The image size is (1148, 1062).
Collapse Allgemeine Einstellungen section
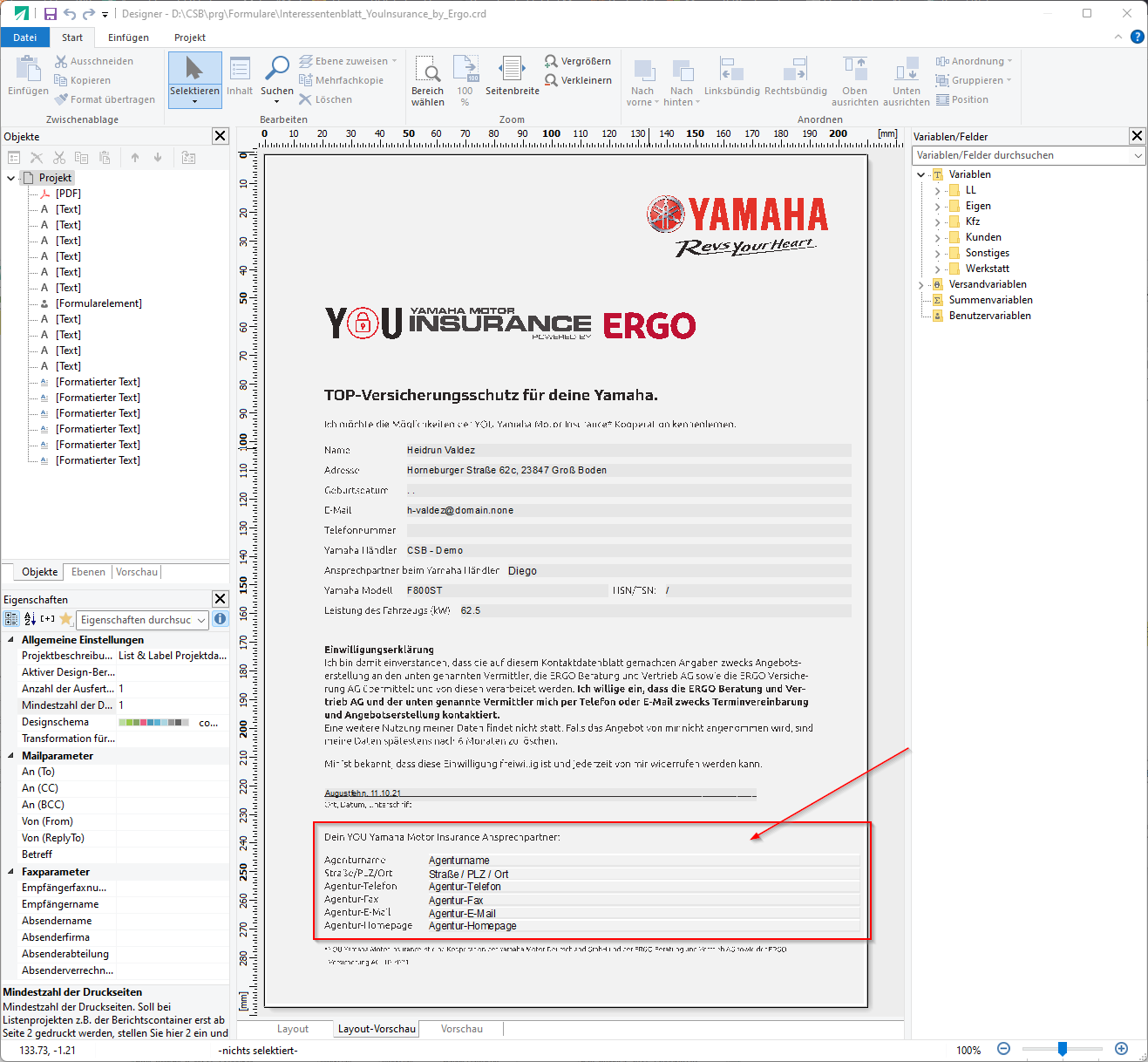click(x=11, y=640)
